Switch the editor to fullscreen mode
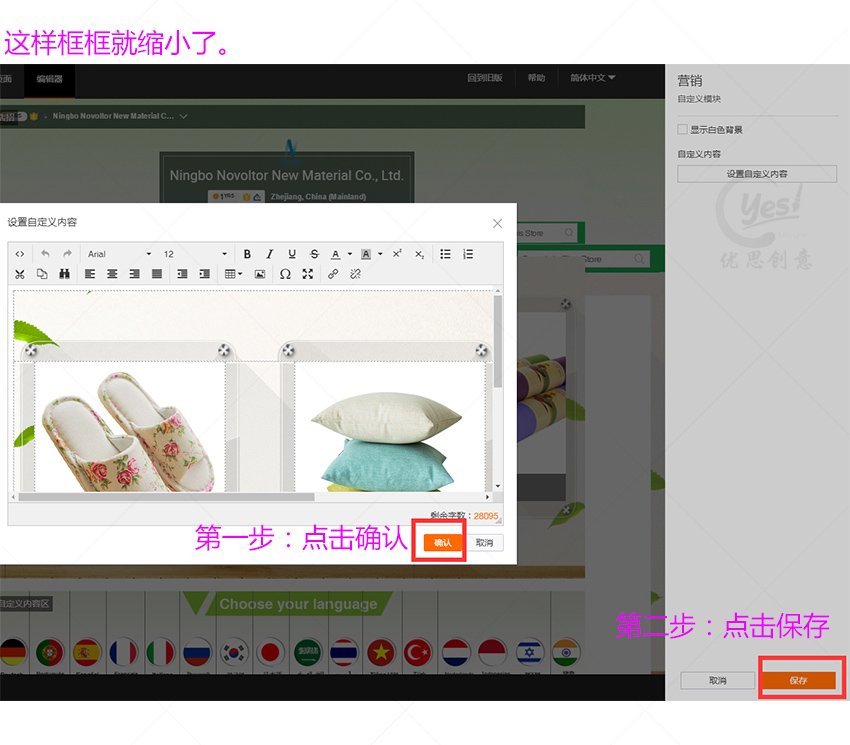This screenshot has height=745, width=850. click(306, 273)
